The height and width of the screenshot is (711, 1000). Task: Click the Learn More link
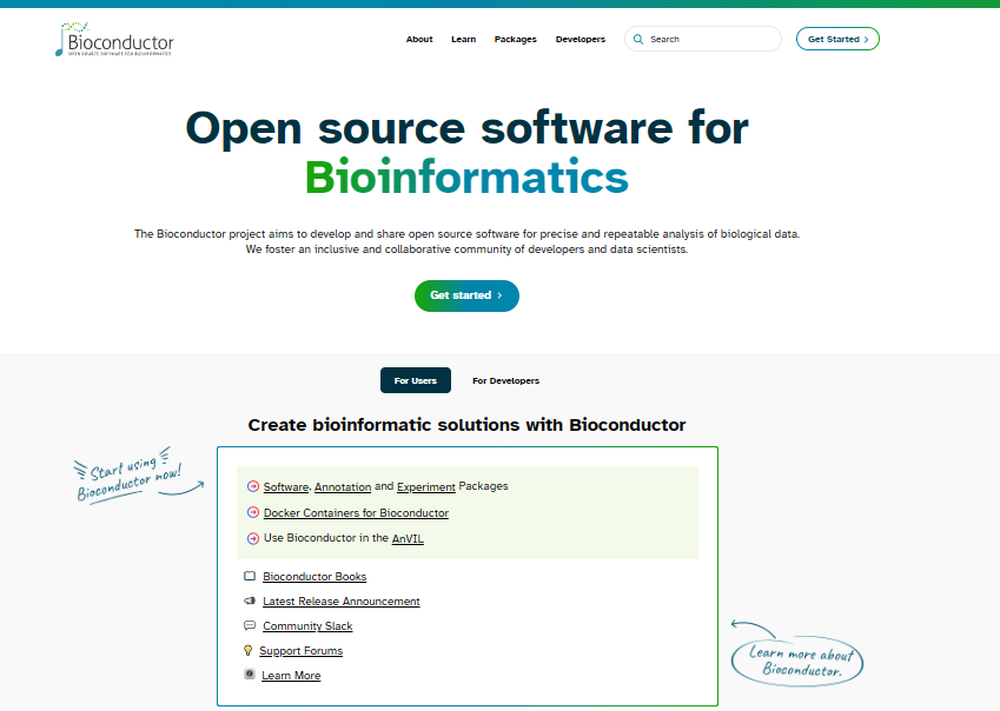click(291, 675)
